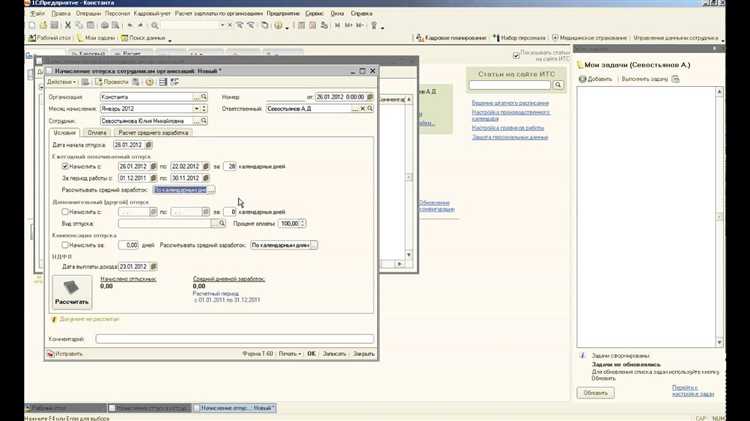Click the Cut scissors icon in main toolbar
The height and width of the screenshot is (421, 750).
coord(67,25)
